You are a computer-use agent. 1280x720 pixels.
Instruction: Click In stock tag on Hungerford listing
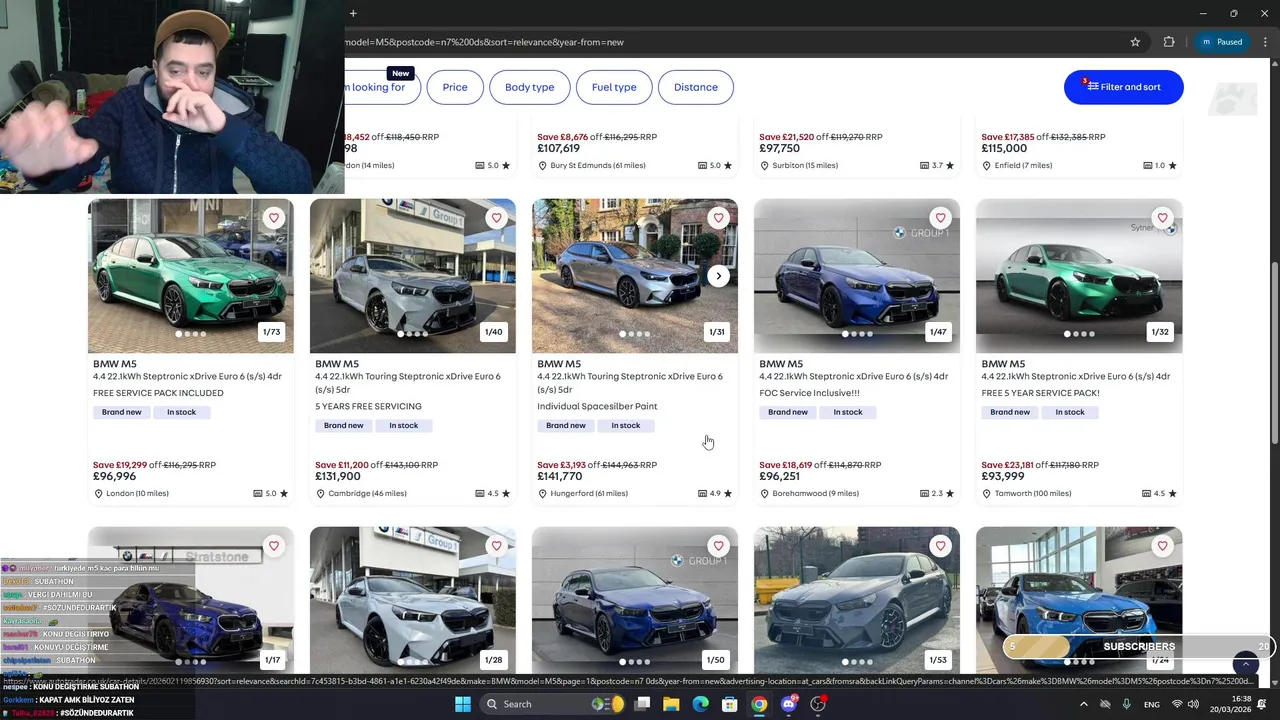click(x=626, y=425)
